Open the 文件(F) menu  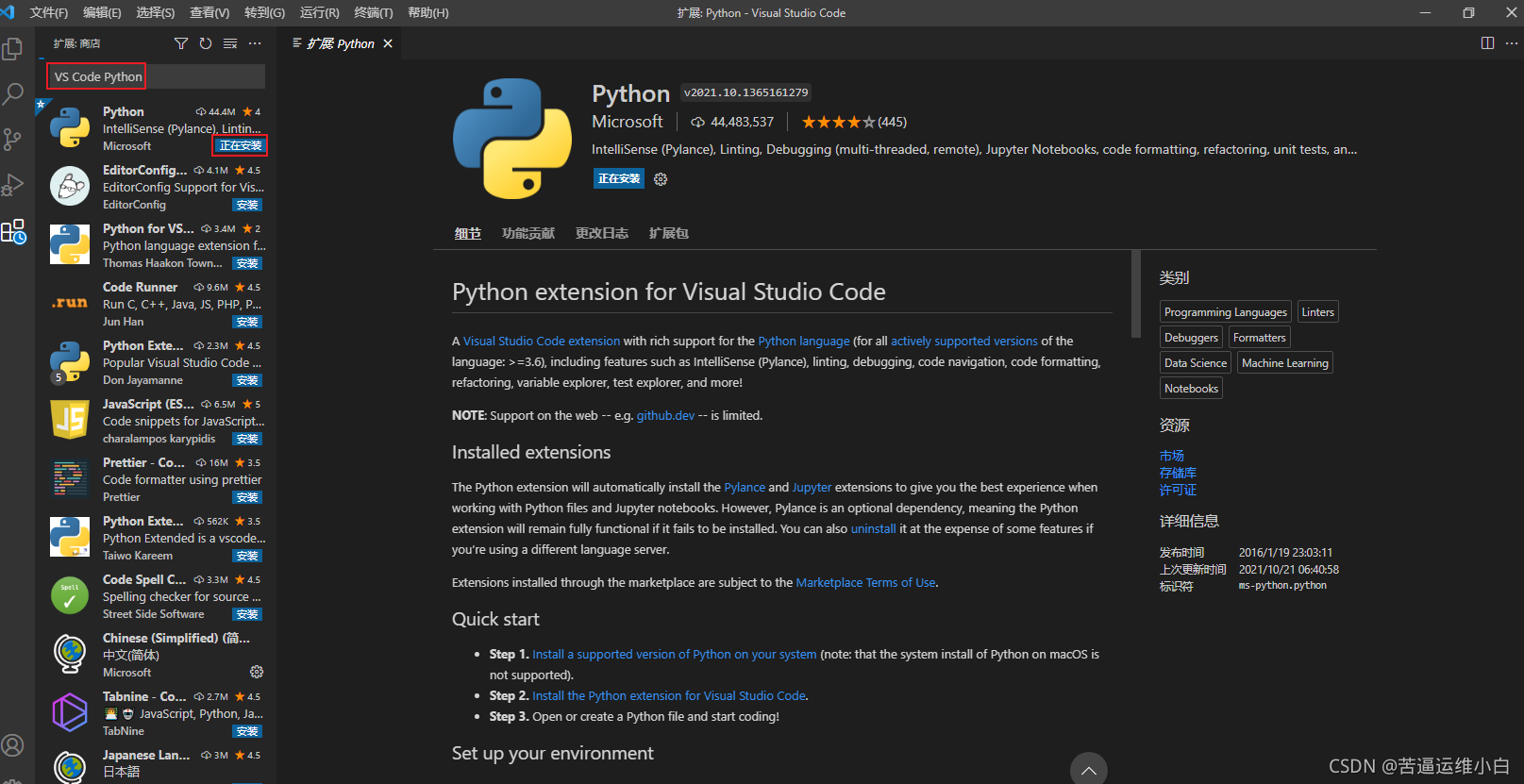click(49, 12)
